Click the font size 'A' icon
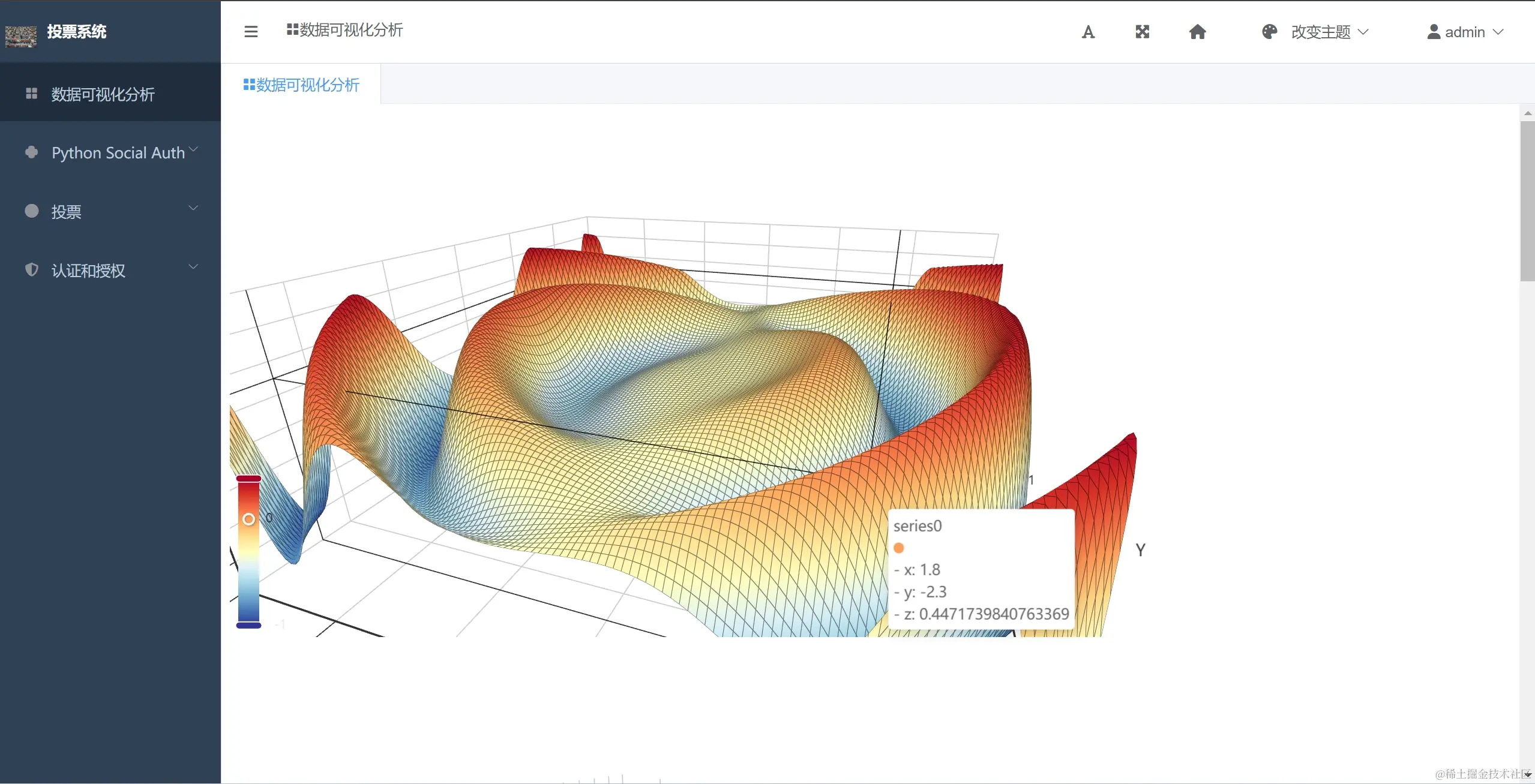 click(x=1088, y=32)
